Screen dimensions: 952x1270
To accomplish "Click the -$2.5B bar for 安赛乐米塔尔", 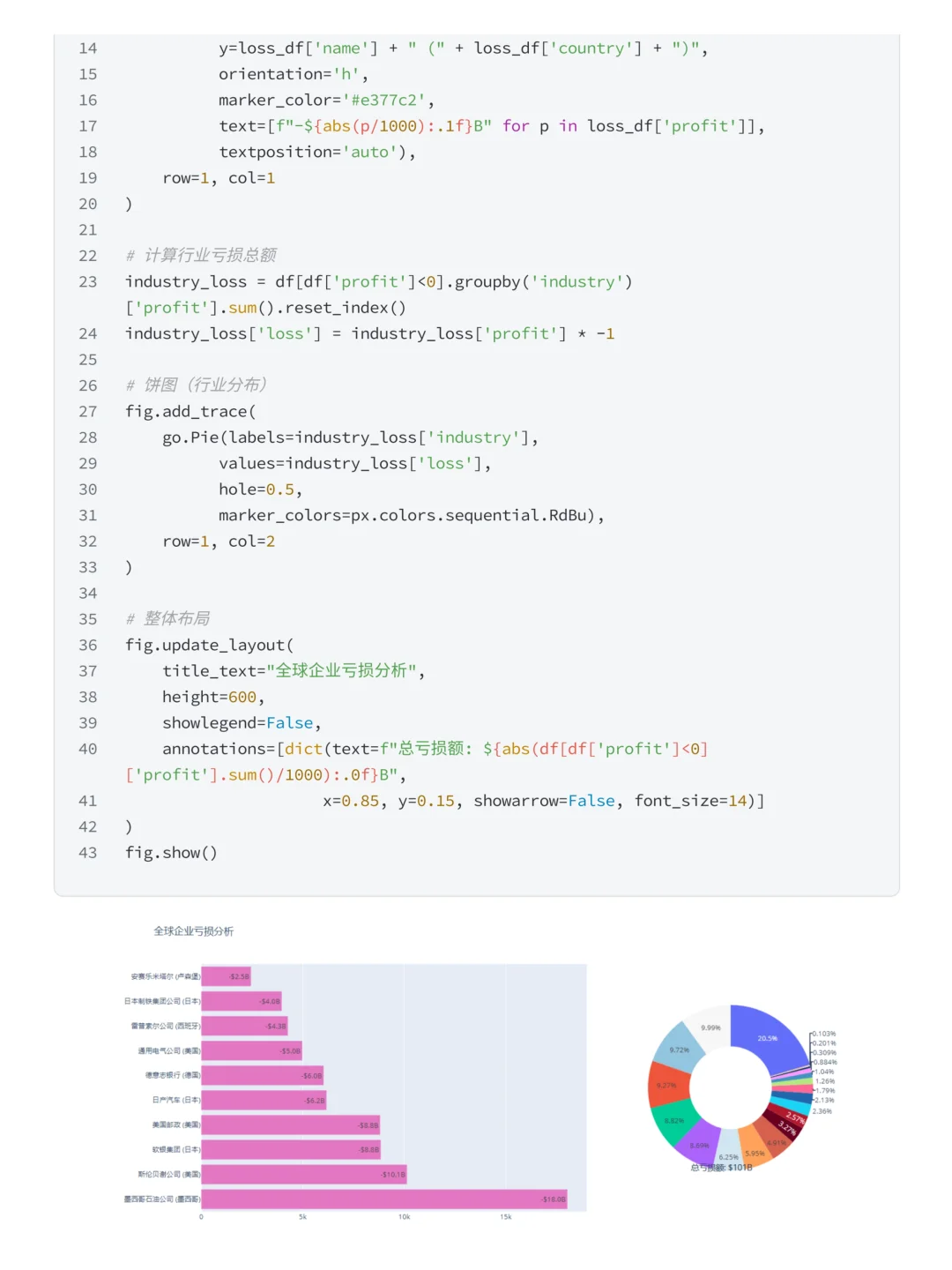I will 227,976.
